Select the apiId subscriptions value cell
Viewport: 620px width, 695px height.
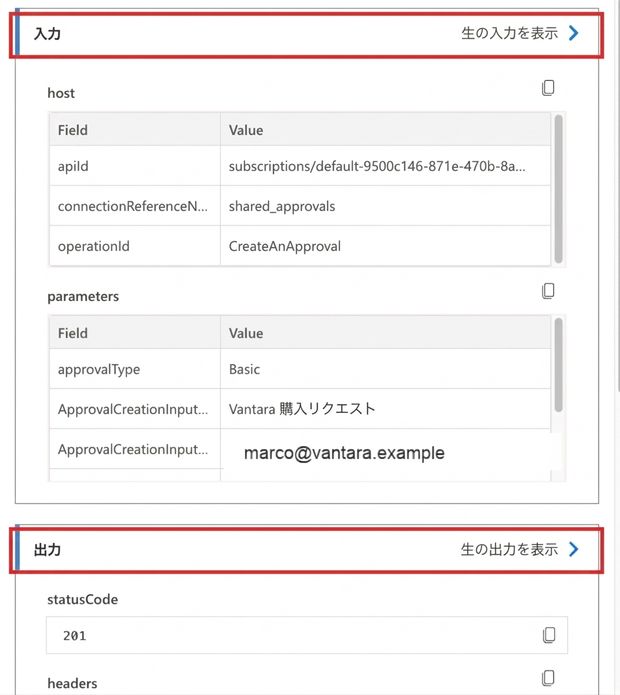pos(385,166)
